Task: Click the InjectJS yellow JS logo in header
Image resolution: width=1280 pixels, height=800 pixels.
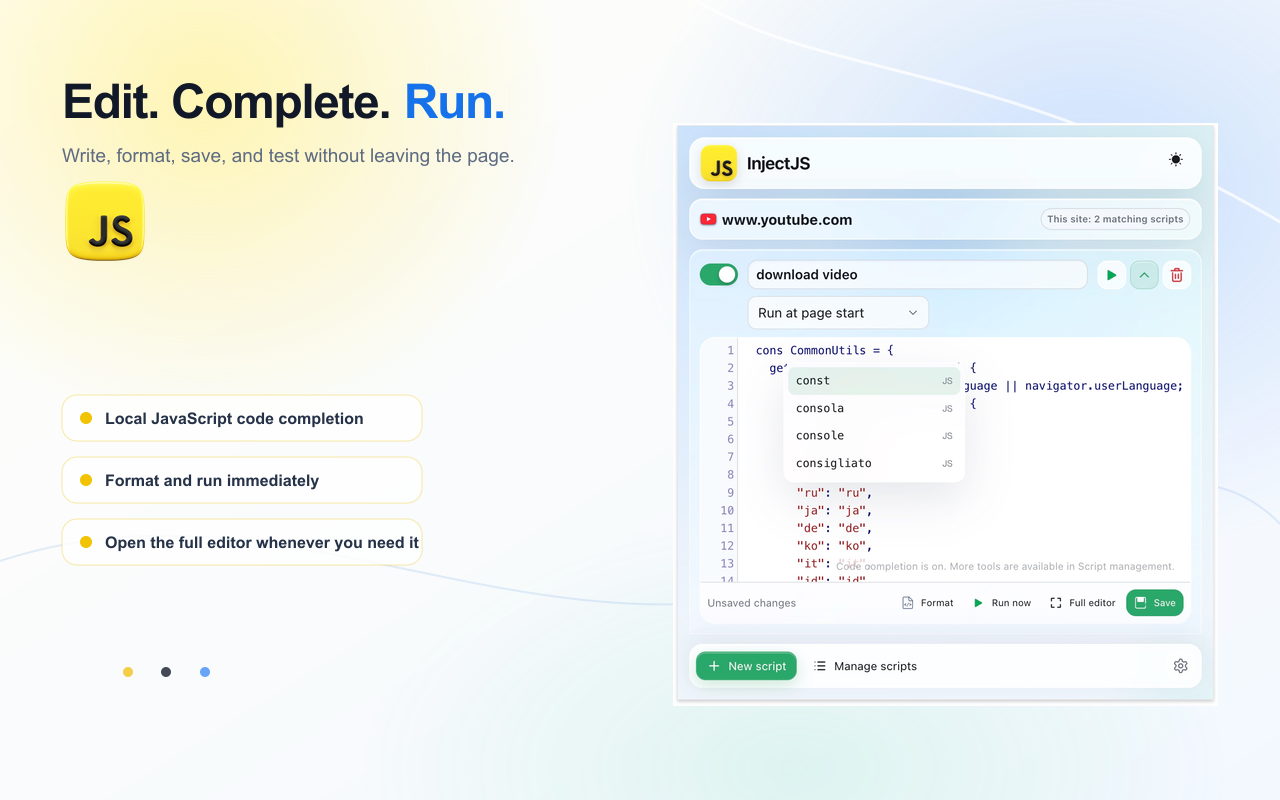Action: 719,164
